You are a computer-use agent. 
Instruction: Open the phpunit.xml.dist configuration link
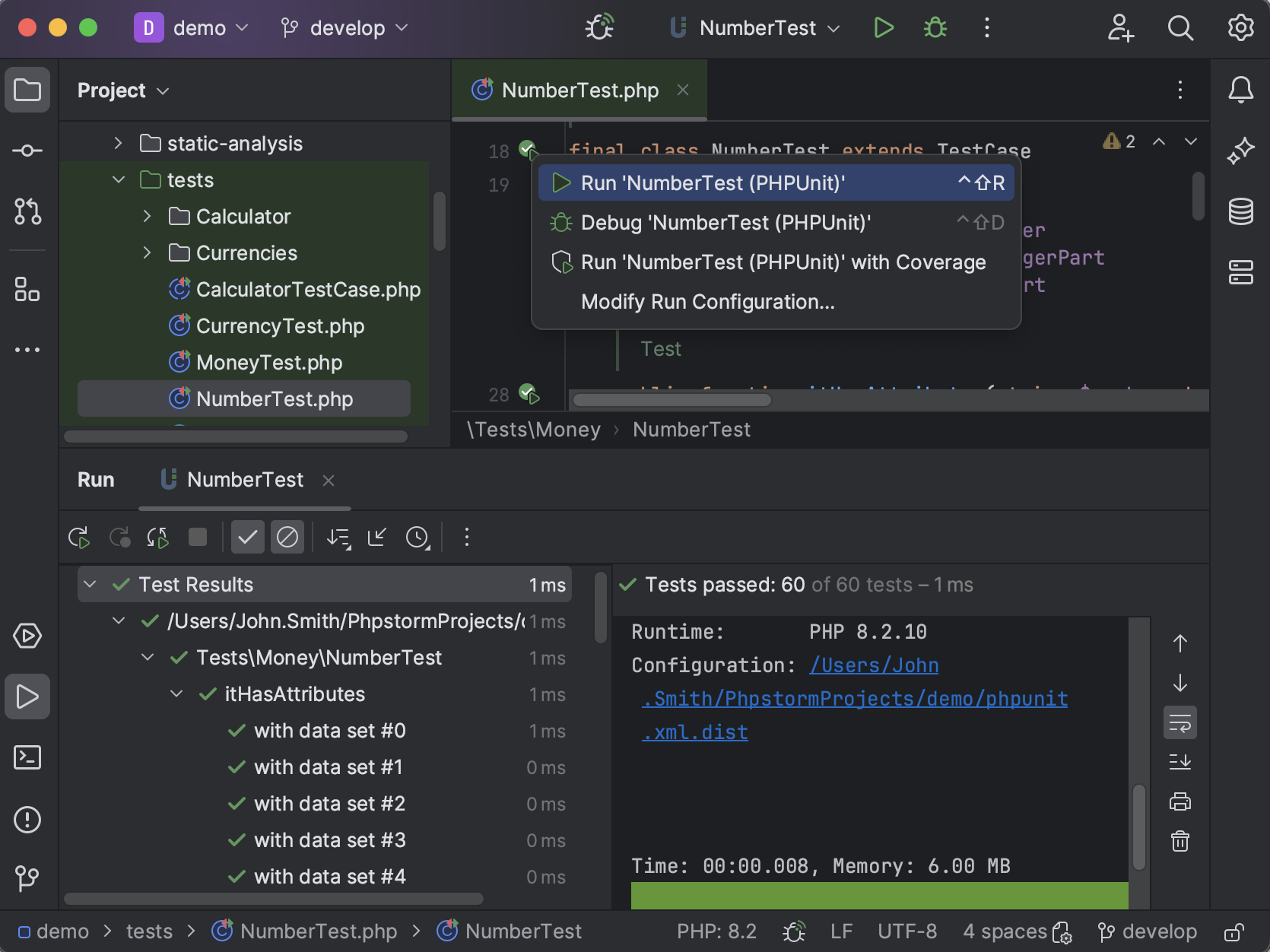tap(854, 698)
